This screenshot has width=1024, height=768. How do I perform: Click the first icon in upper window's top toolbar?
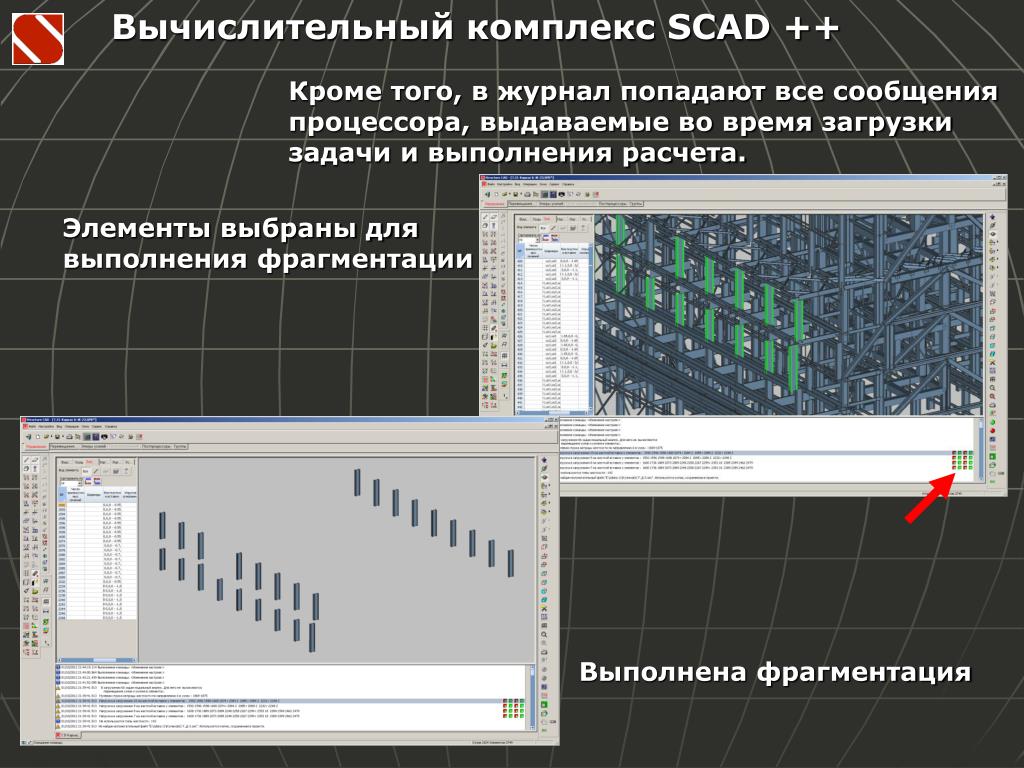487,194
